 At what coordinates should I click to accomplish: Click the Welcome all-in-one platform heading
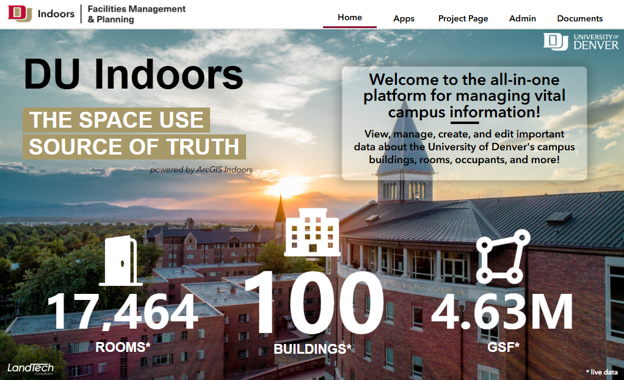tap(464, 95)
